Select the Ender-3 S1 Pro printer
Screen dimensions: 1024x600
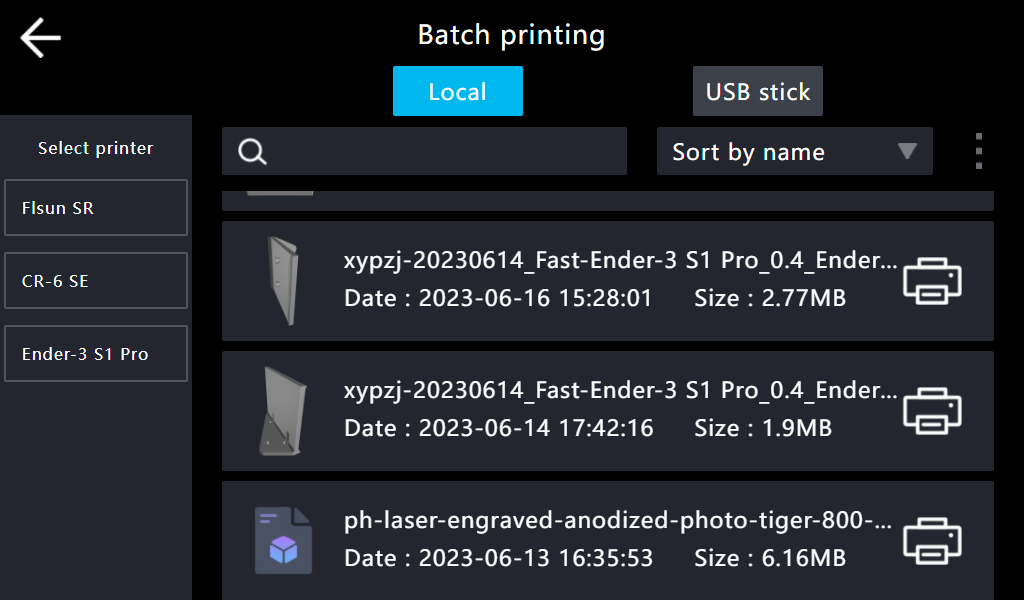tap(96, 354)
